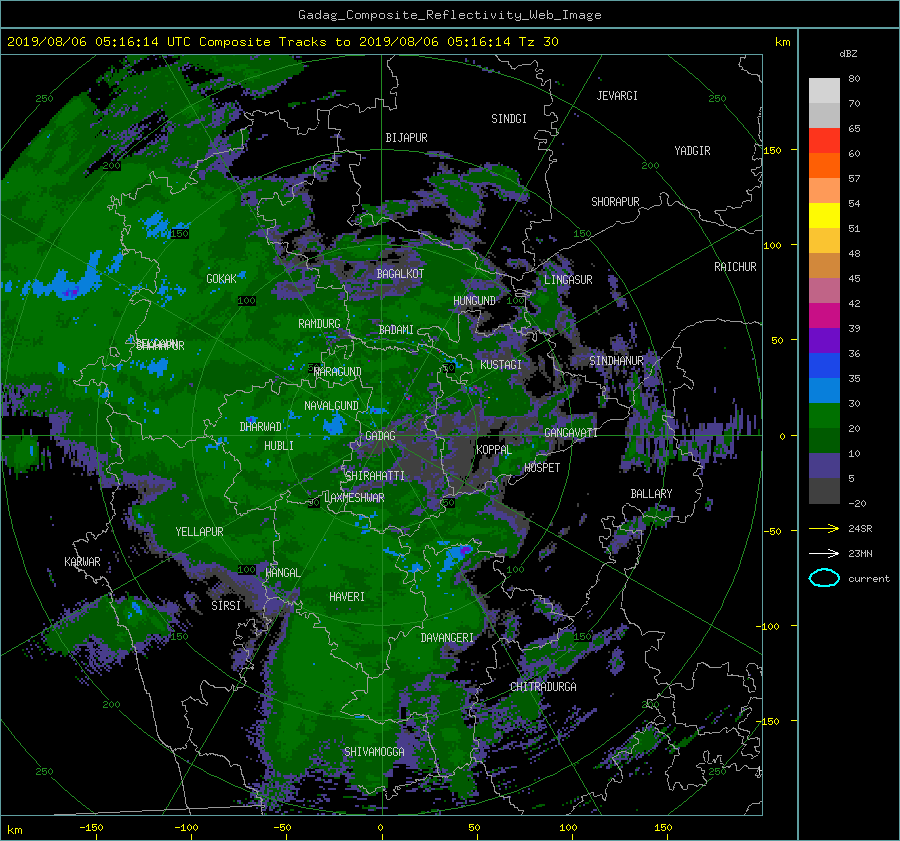Click the SHIVAMOGGA city label
This screenshot has height=841, width=900.
[x=374, y=751]
